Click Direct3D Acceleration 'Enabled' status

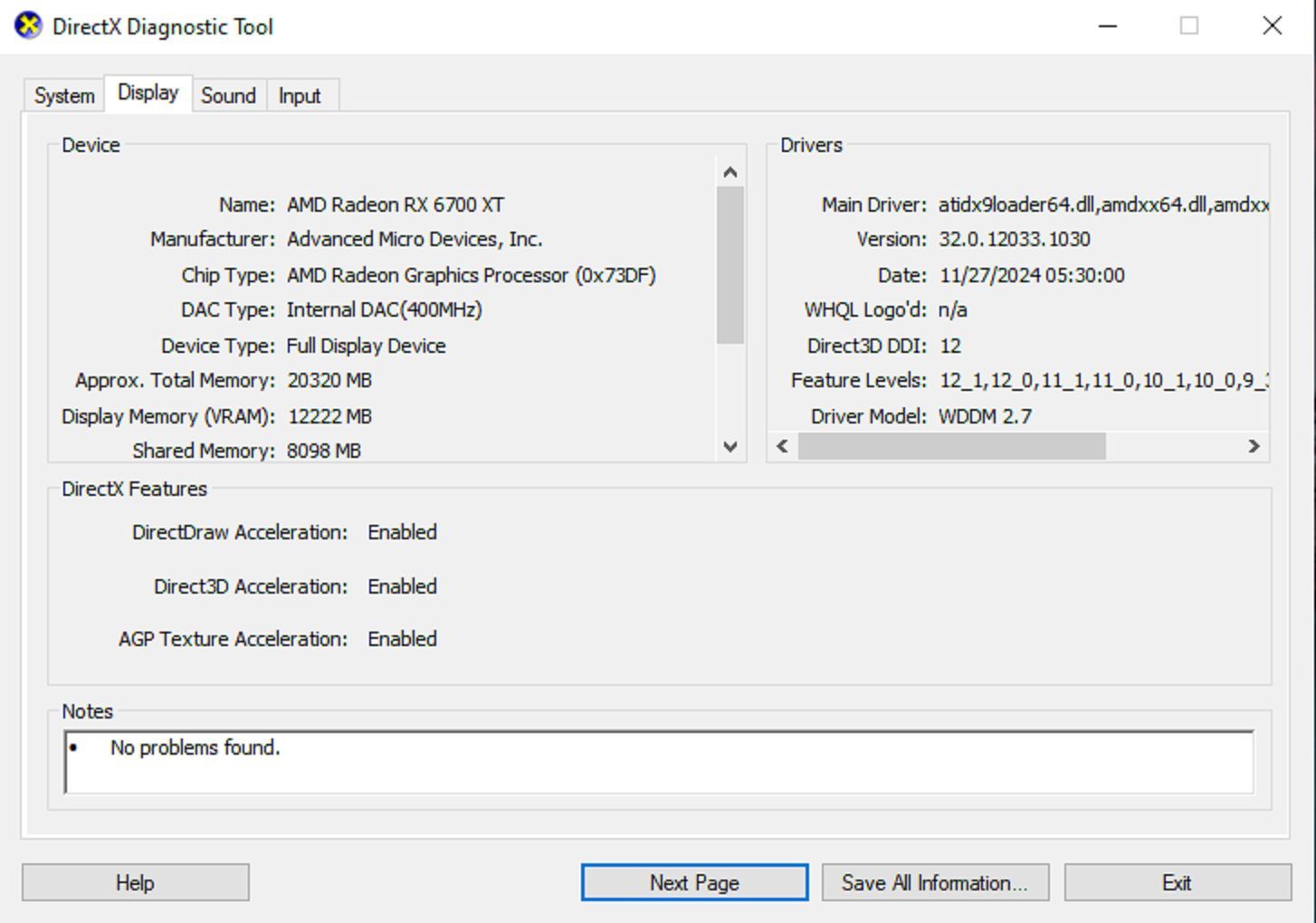(x=403, y=586)
